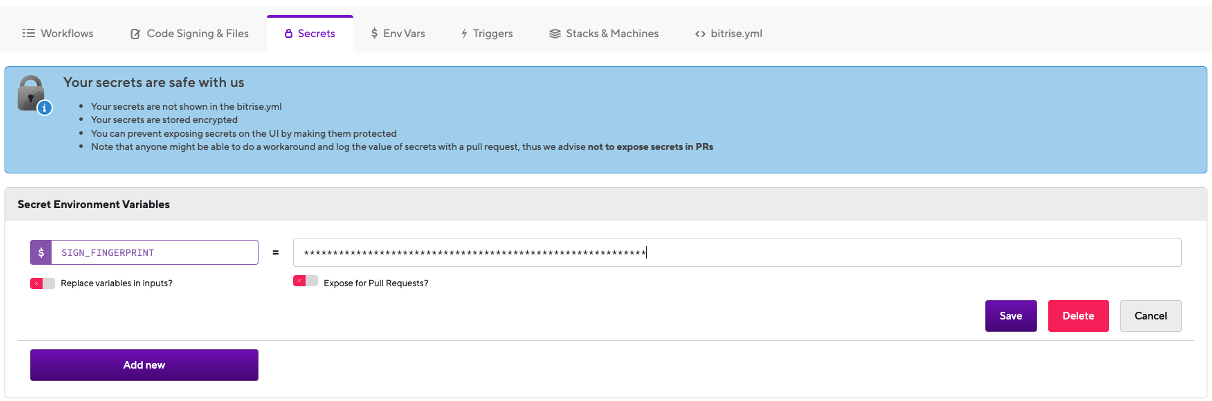Click the layers icon beside Stacks & Machines
This screenshot has width=1212, height=401.
[x=555, y=34]
